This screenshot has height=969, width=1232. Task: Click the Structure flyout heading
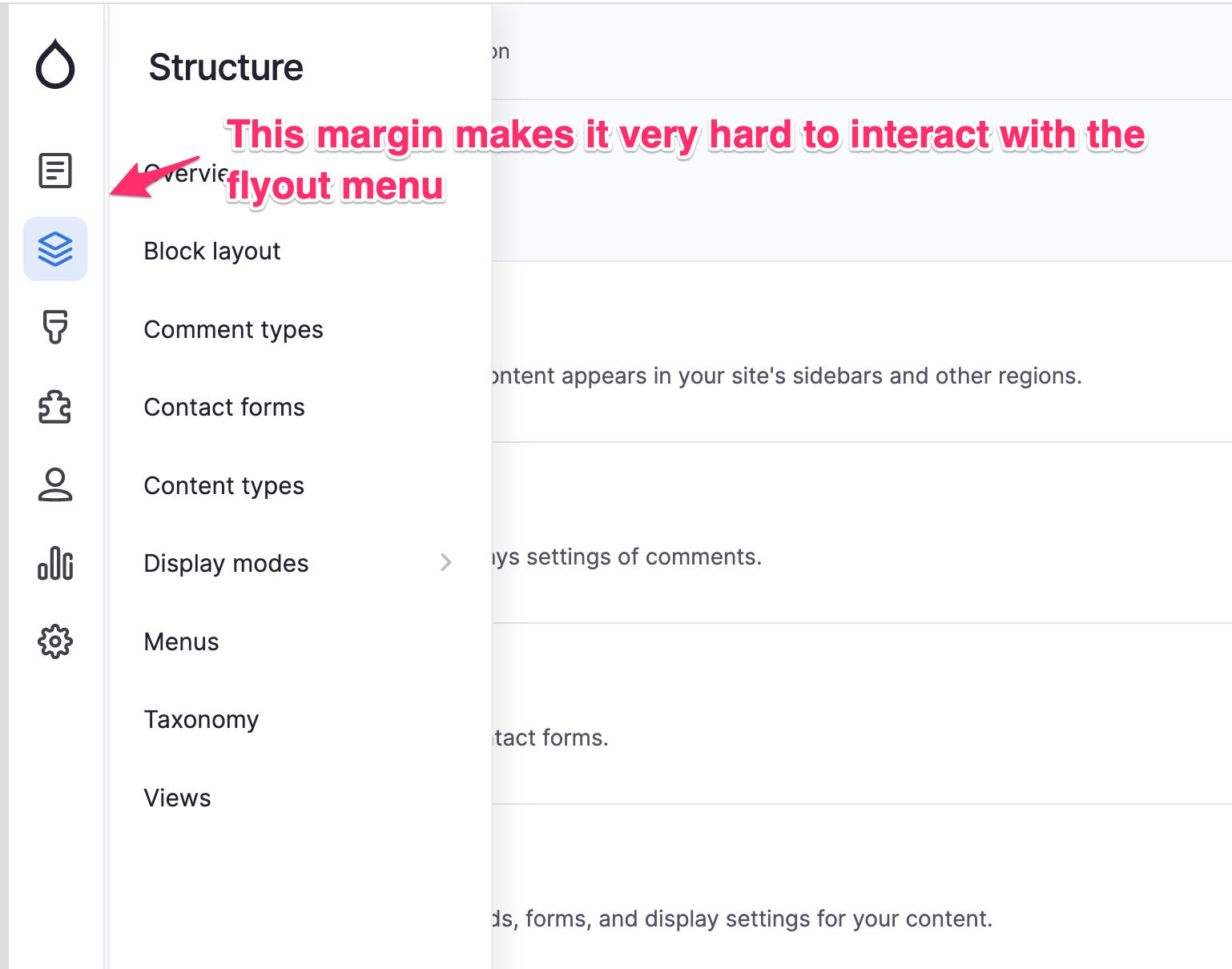226,67
